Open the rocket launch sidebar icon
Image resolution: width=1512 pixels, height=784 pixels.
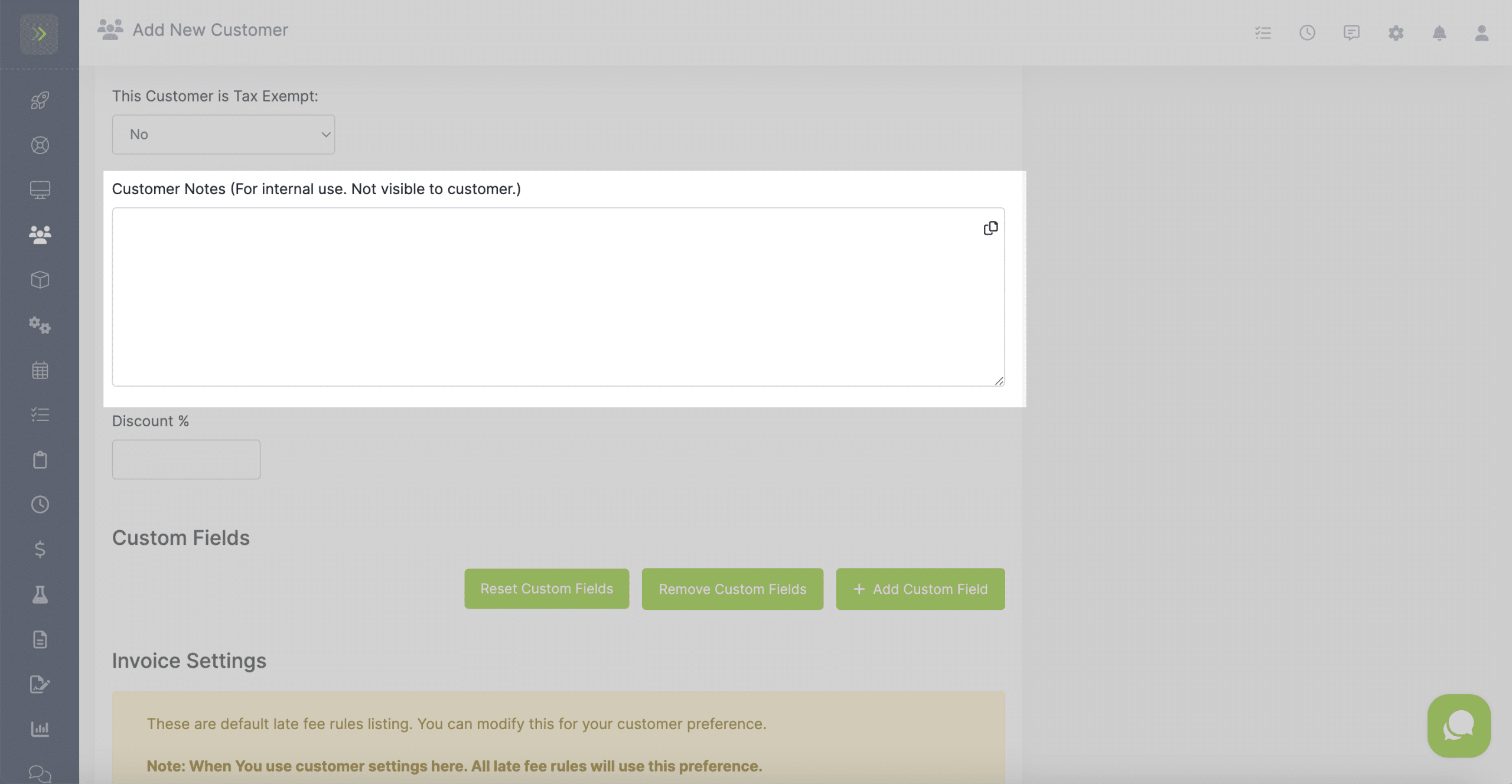(40, 100)
